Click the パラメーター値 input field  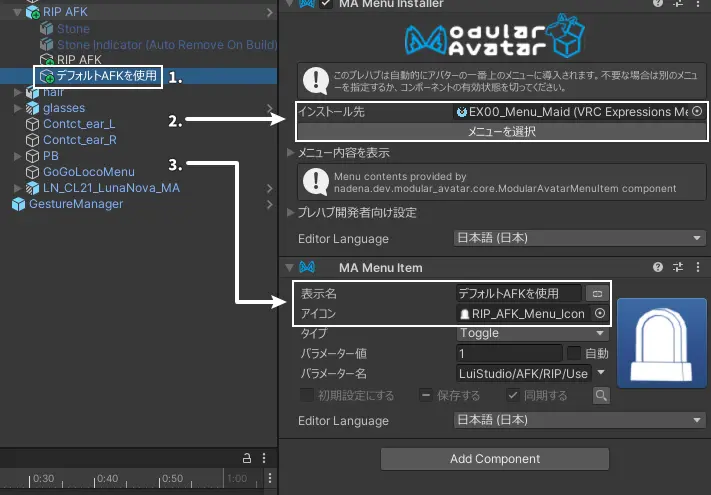click(x=509, y=354)
